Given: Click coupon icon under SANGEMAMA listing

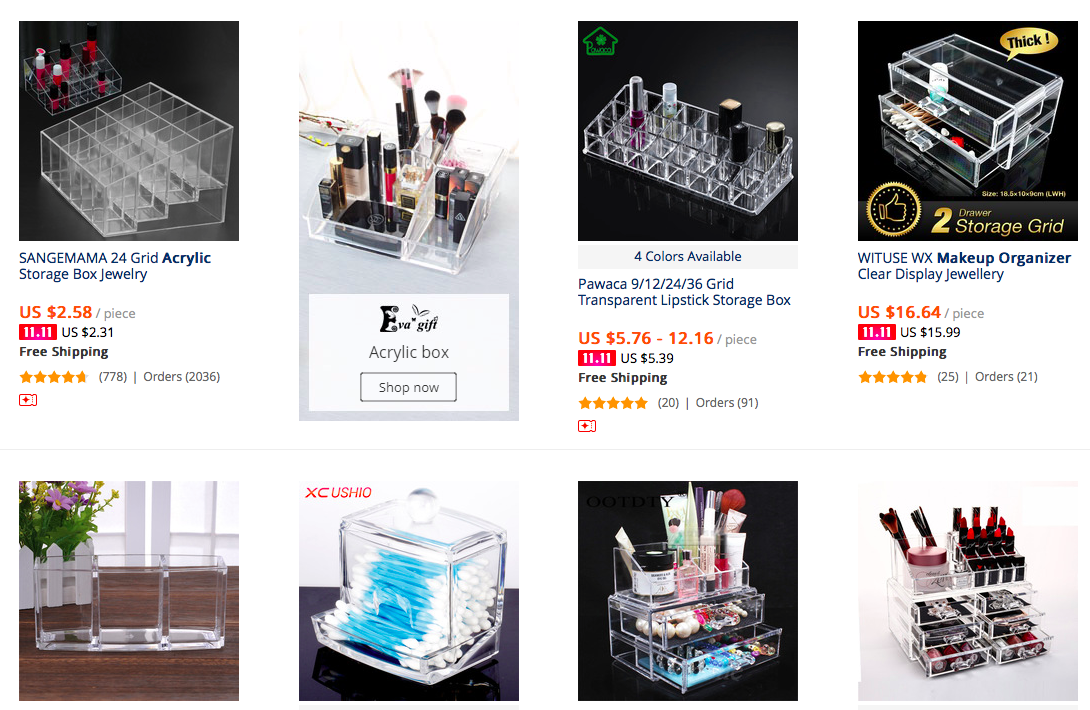Looking at the screenshot, I should (28, 400).
